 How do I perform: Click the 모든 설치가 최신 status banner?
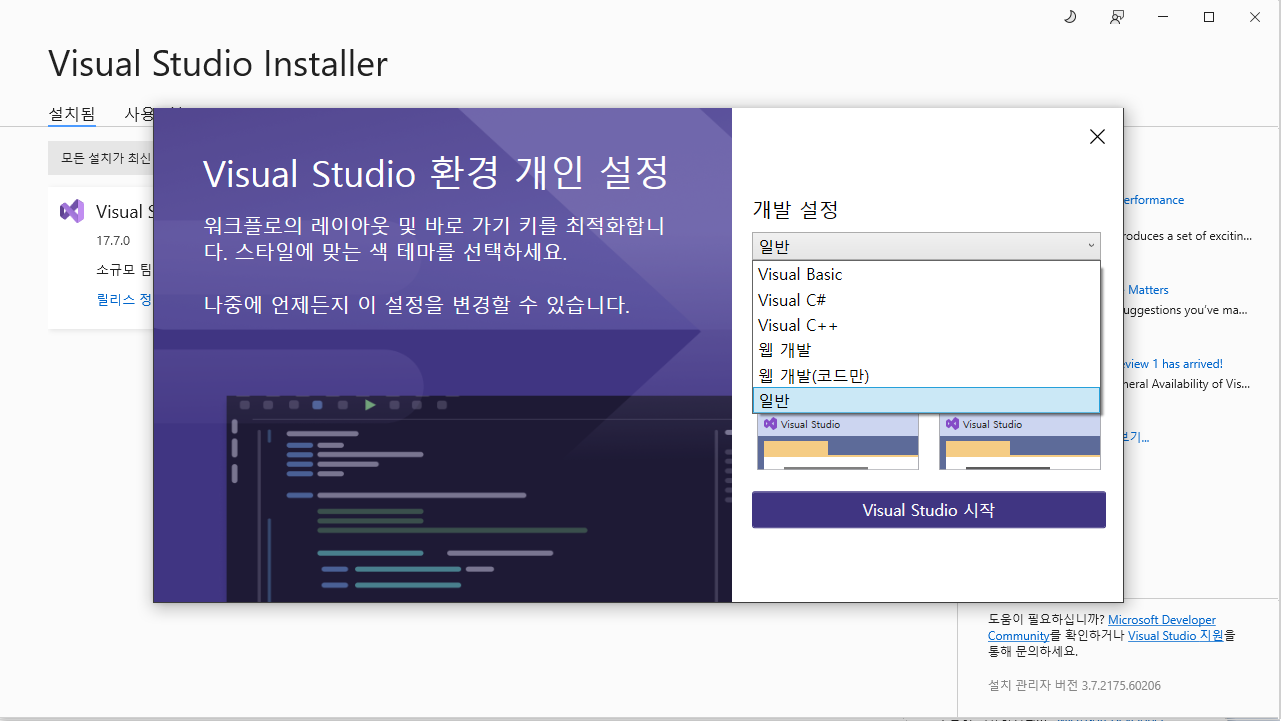point(100,158)
